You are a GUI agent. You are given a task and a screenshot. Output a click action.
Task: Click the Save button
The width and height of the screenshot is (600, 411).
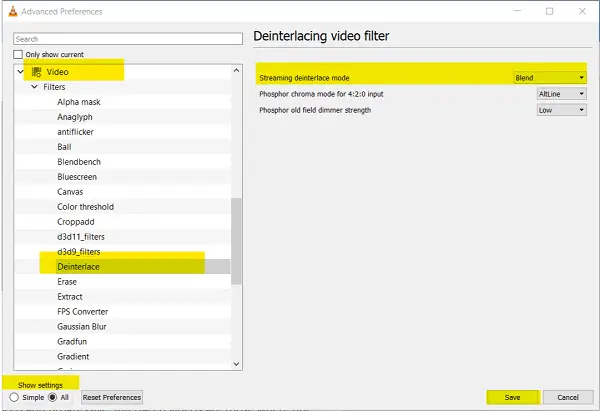[513, 397]
